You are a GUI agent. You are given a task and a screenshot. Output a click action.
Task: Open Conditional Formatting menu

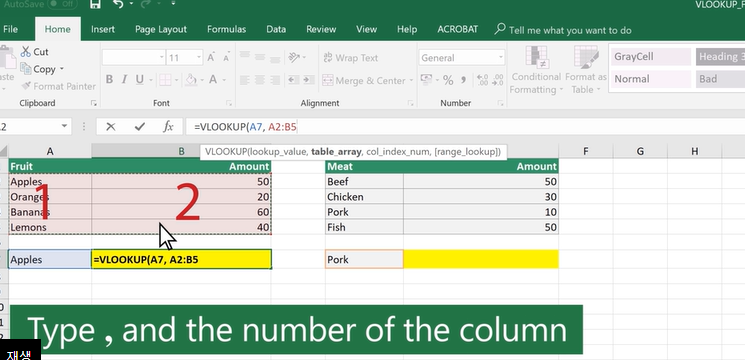coord(536,70)
